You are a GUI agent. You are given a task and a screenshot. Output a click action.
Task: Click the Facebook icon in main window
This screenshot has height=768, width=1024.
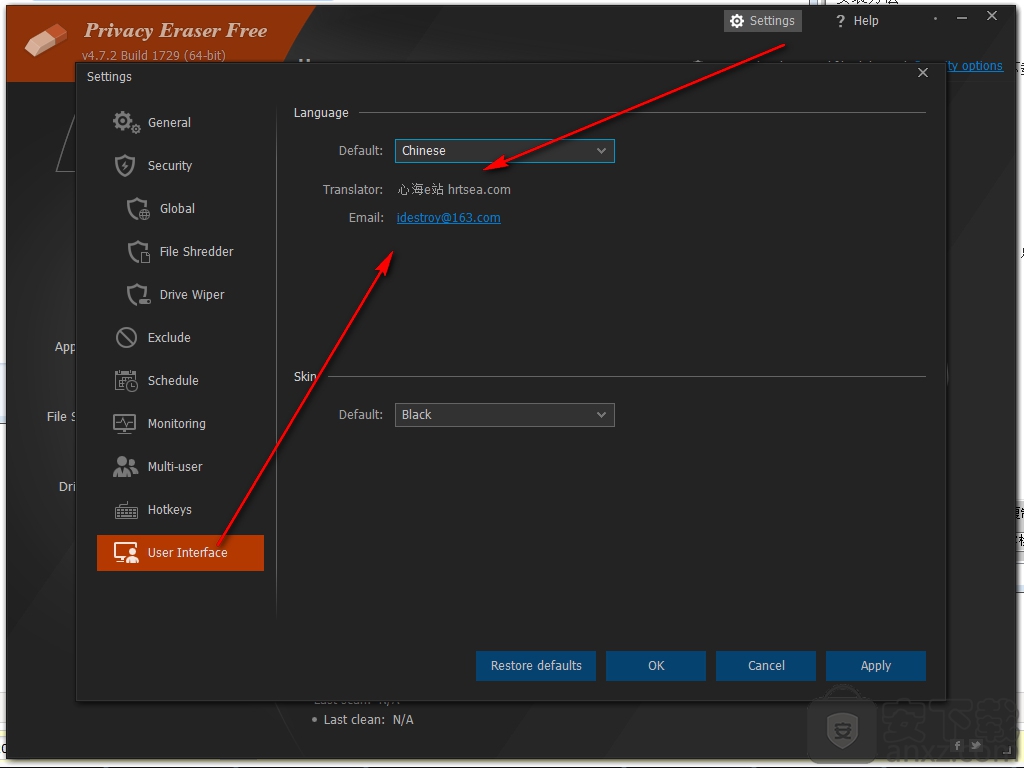tap(957, 745)
